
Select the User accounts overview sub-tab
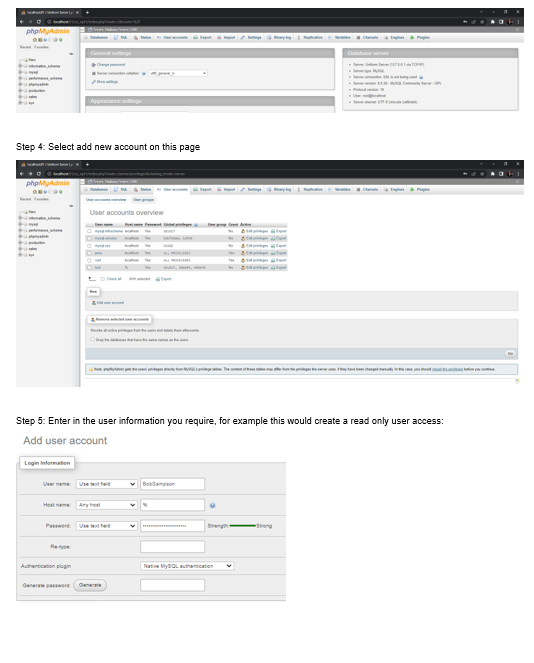[x=106, y=200]
